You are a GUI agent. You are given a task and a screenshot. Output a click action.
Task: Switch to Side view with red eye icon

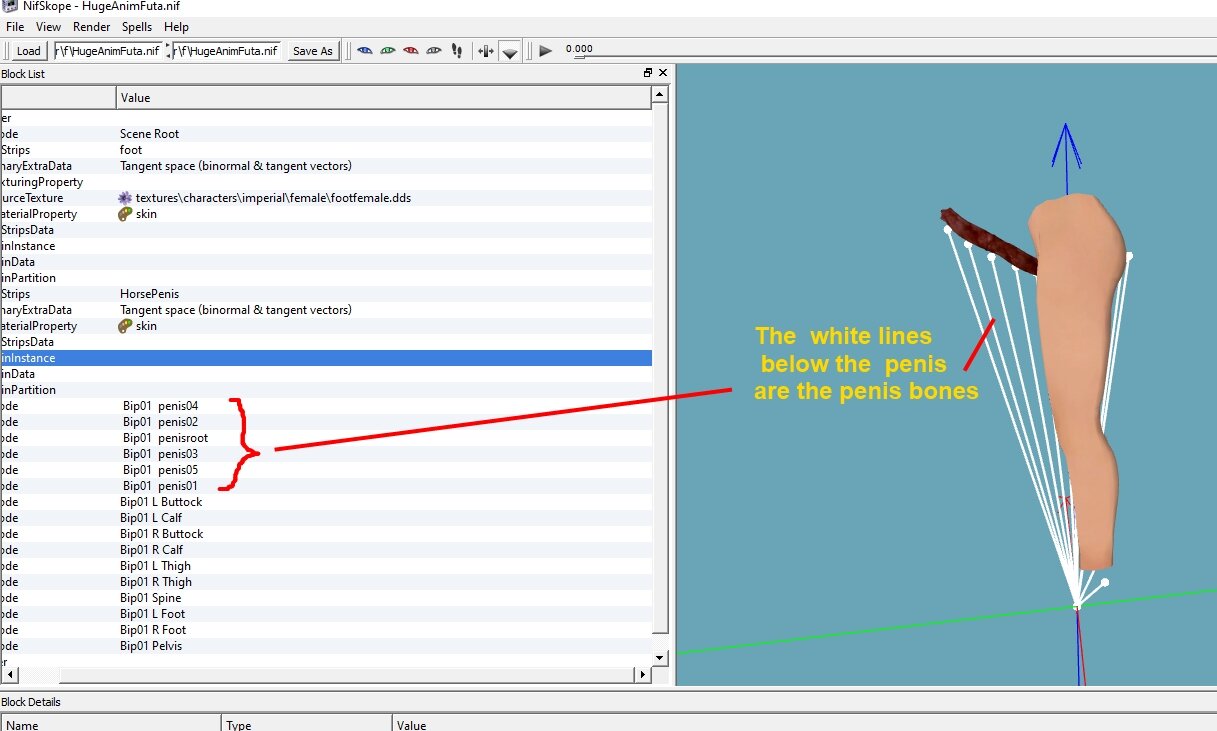coord(411,50)
